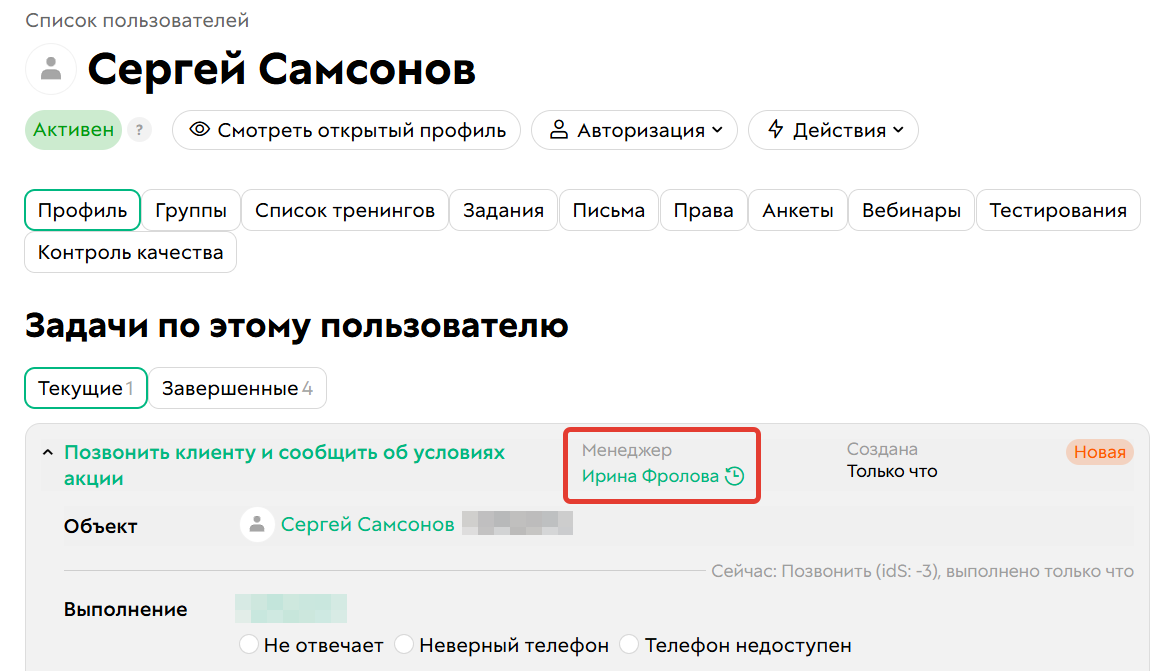
Task: Click the Новая status badge
Action: (1099, 452)
